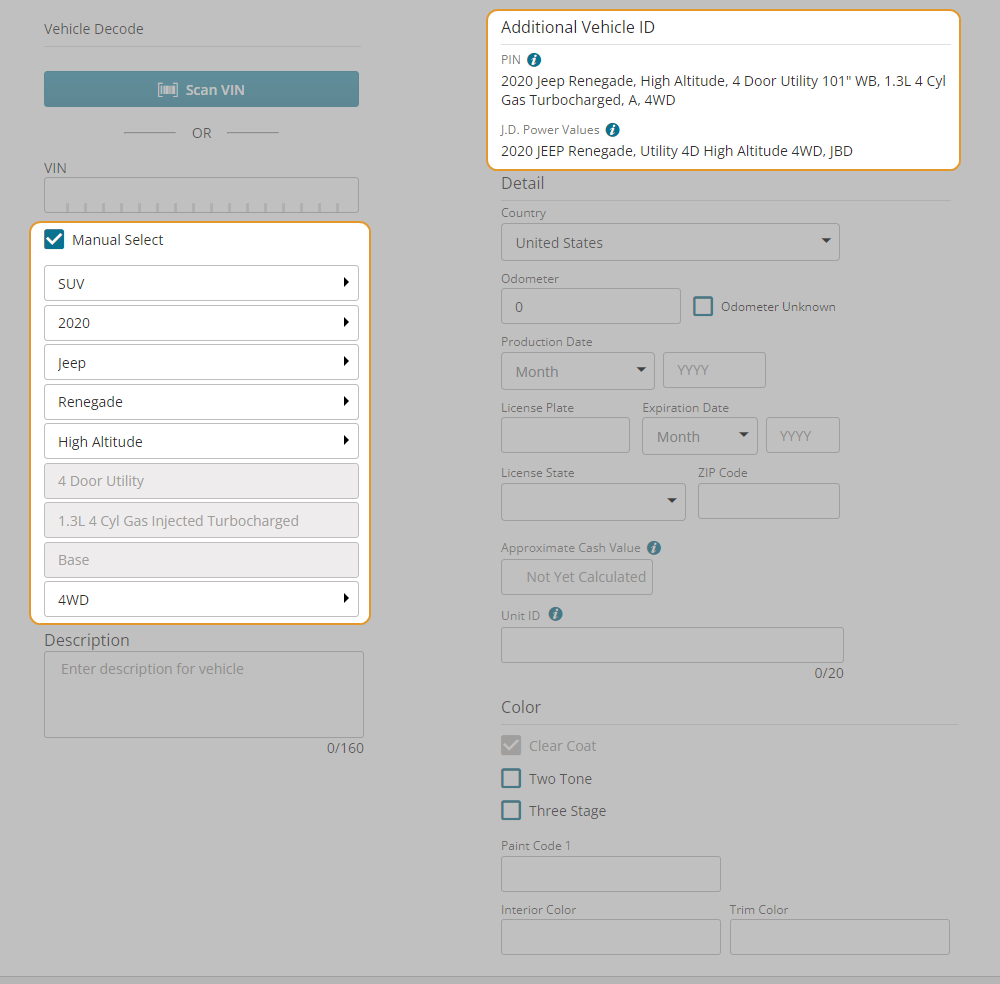
Task: Uncheck the Manual Select checkbox
Action: pyautogui.click(x=54, y=240)
